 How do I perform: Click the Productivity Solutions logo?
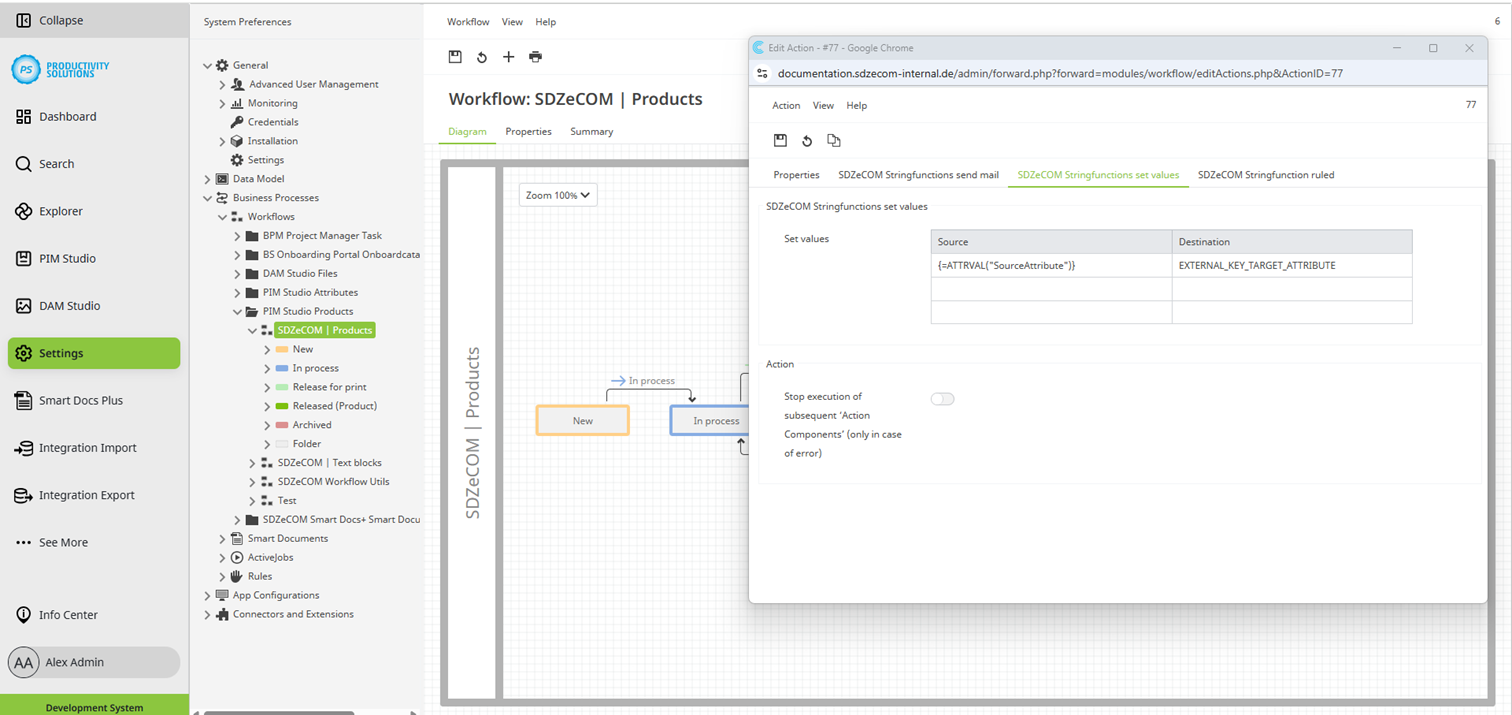click(61, 69)
